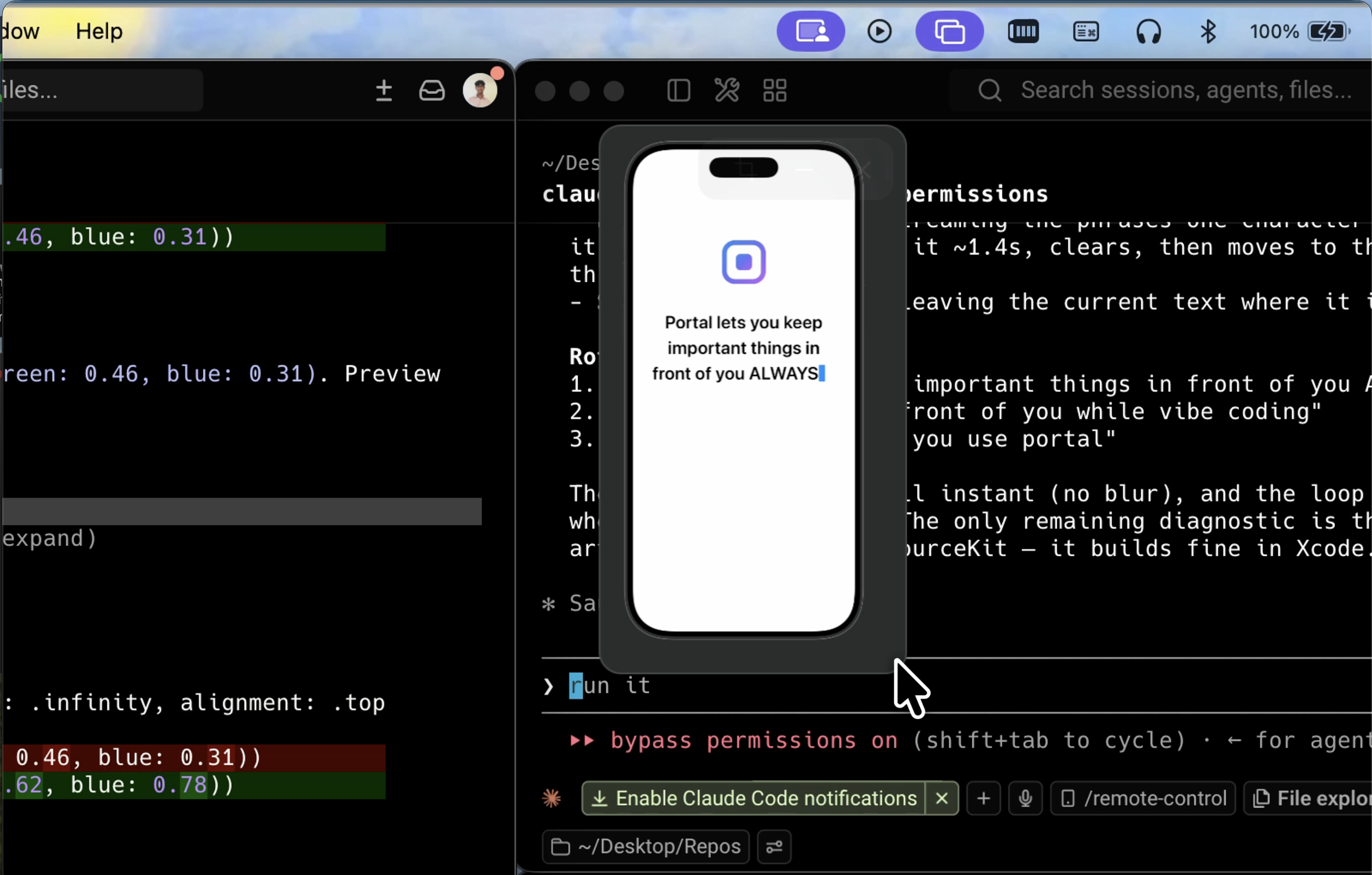1372x875 pixels.
Task: Click the orange Claude starburst icon
Action: (x=551, y=798)
